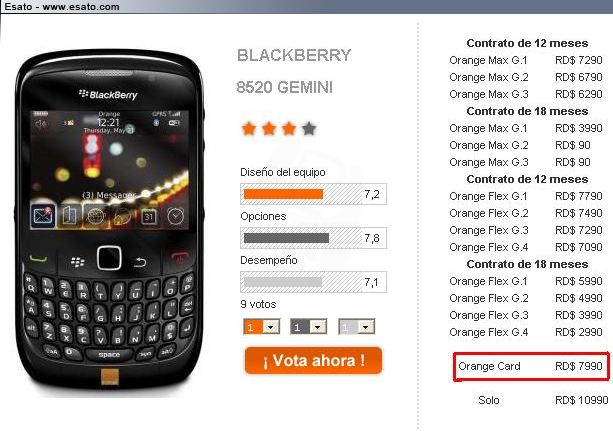The height and width of the screenshot is (431, 613).
Task: Click the Opciones rating bar
Action: pos(313,238)
